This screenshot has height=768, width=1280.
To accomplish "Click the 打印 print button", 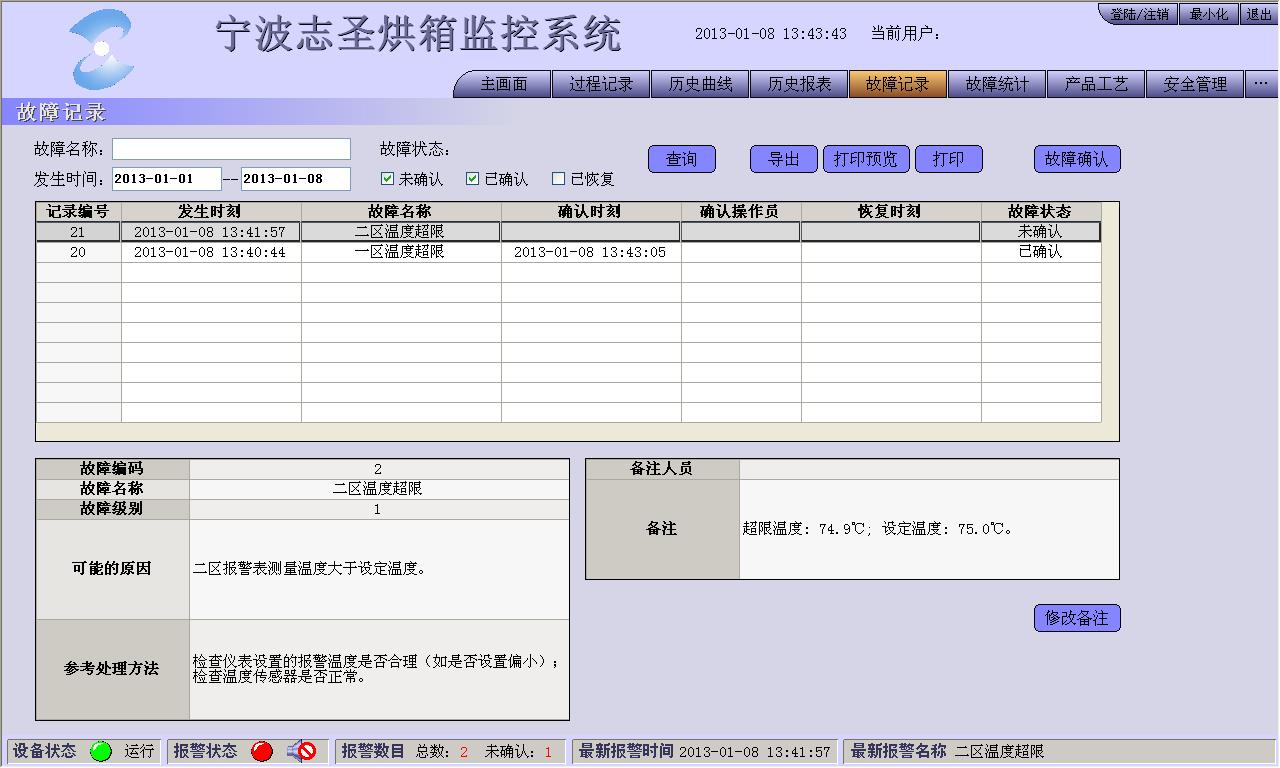I will point(949,159).
